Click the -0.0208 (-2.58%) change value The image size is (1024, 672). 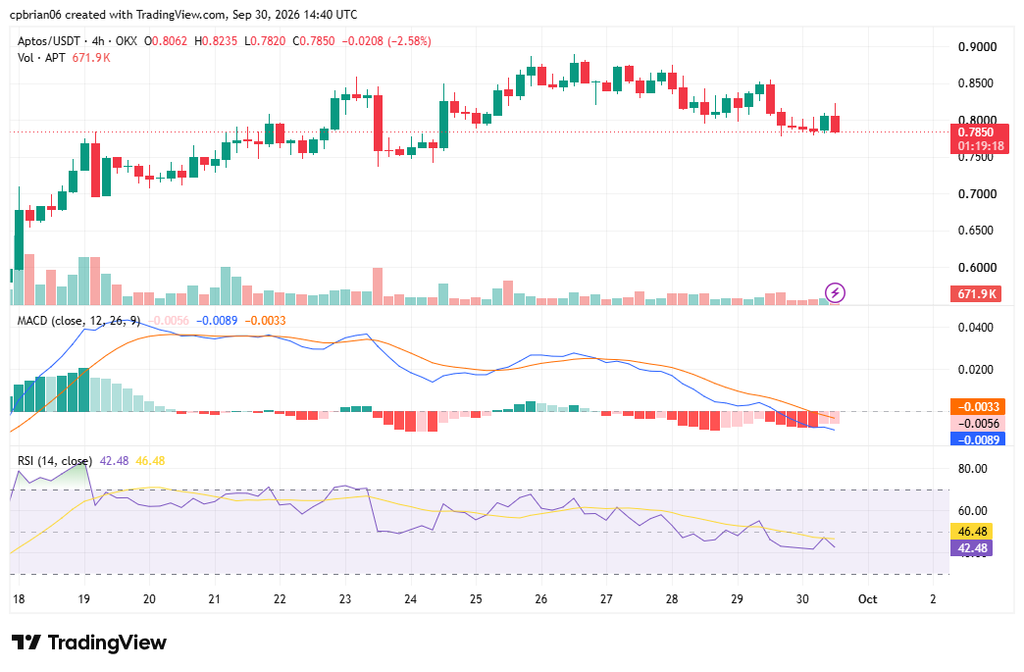point(387,40)
